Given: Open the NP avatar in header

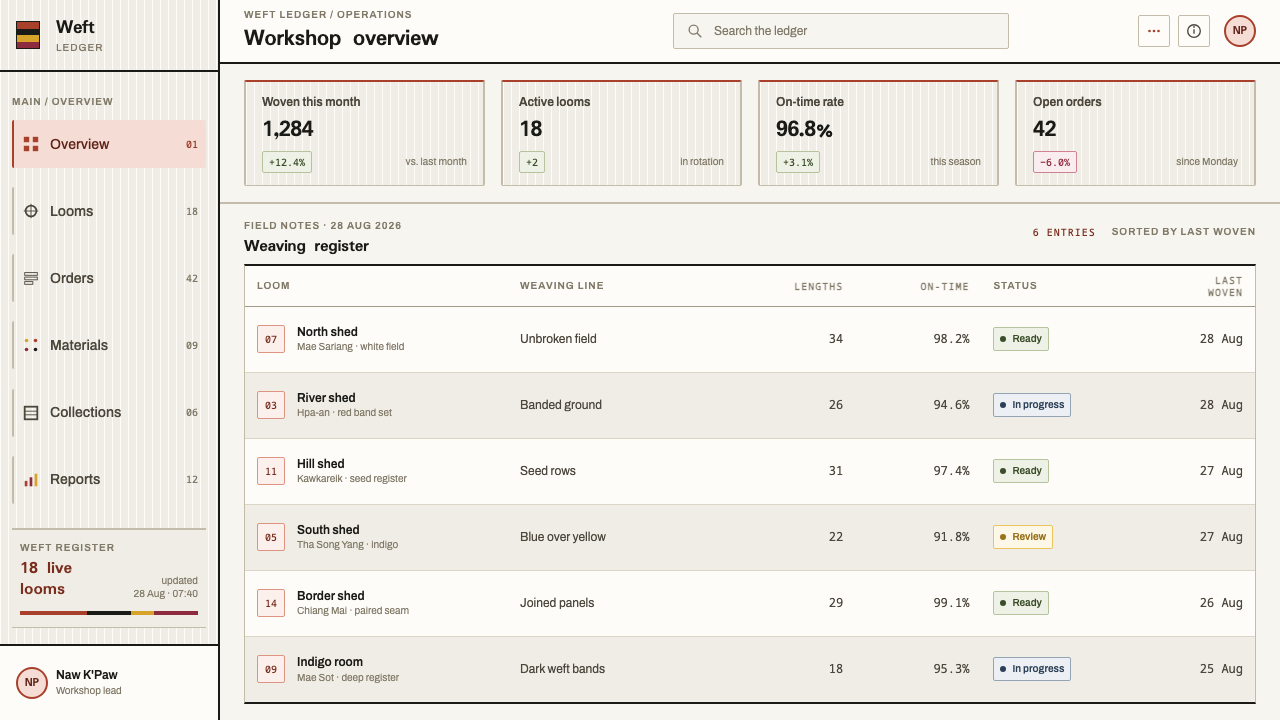Looking at the screenshot, I should coord(1240,31).
